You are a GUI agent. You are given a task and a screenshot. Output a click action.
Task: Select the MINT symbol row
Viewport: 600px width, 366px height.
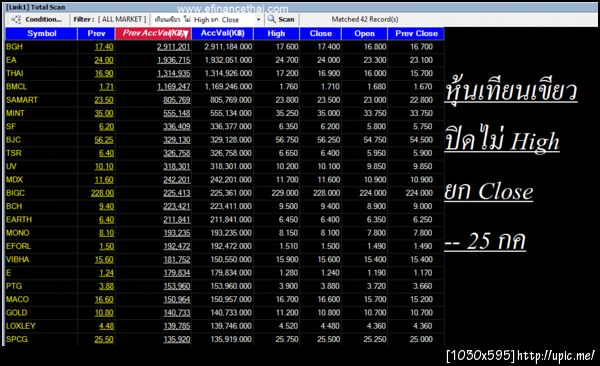(225, 113)
